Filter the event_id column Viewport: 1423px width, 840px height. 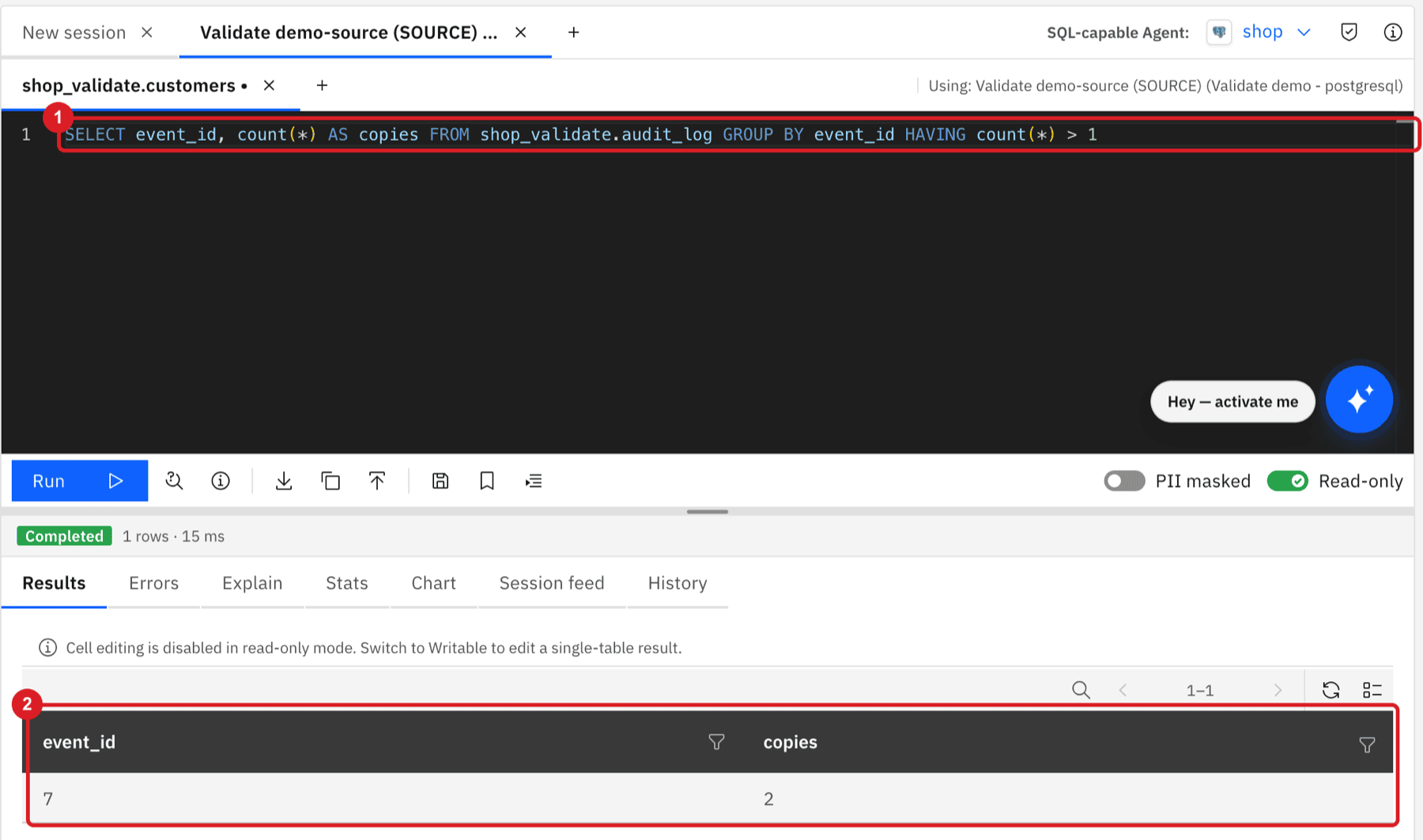tap(716, 742)
